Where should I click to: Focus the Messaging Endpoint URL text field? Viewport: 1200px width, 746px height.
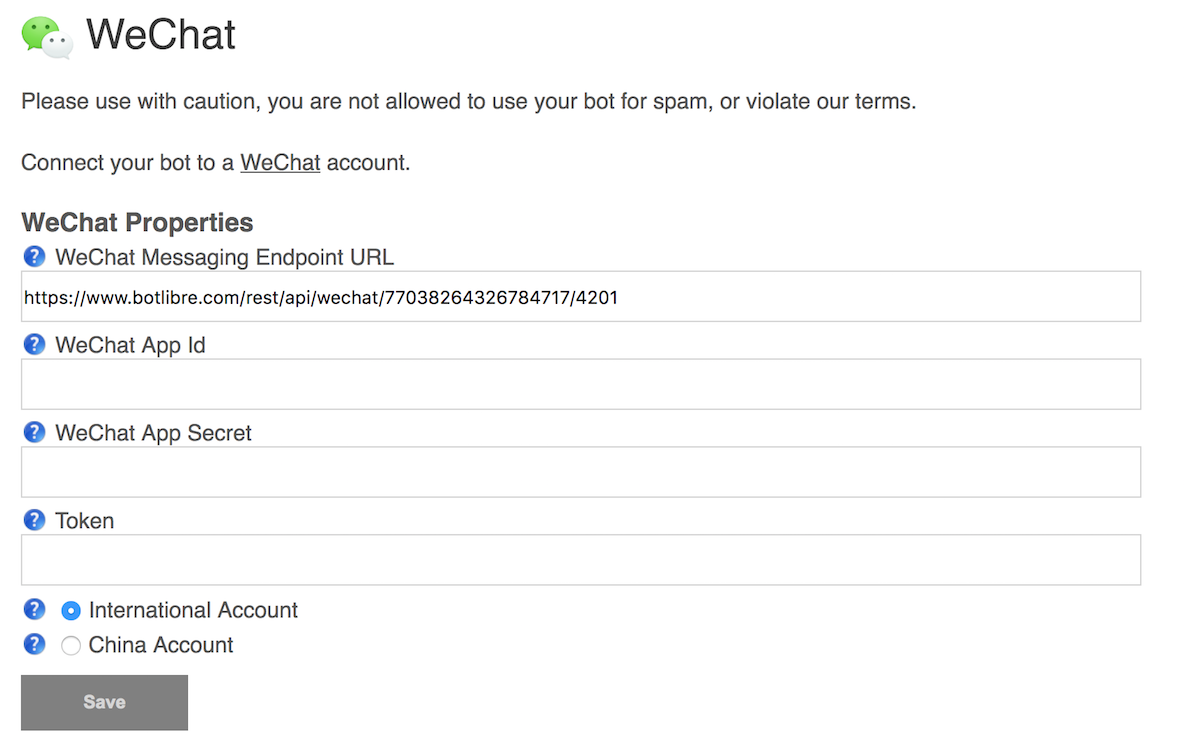tap(580, 297)
